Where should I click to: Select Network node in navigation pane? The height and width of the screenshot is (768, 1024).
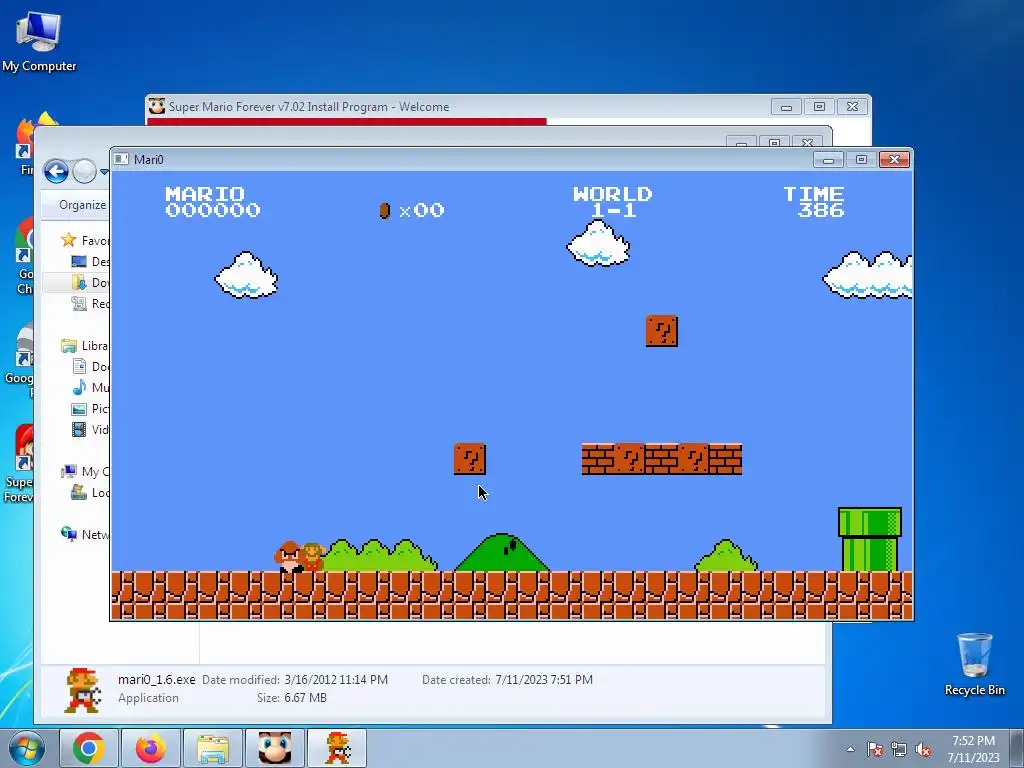click(x=84, y=534)
